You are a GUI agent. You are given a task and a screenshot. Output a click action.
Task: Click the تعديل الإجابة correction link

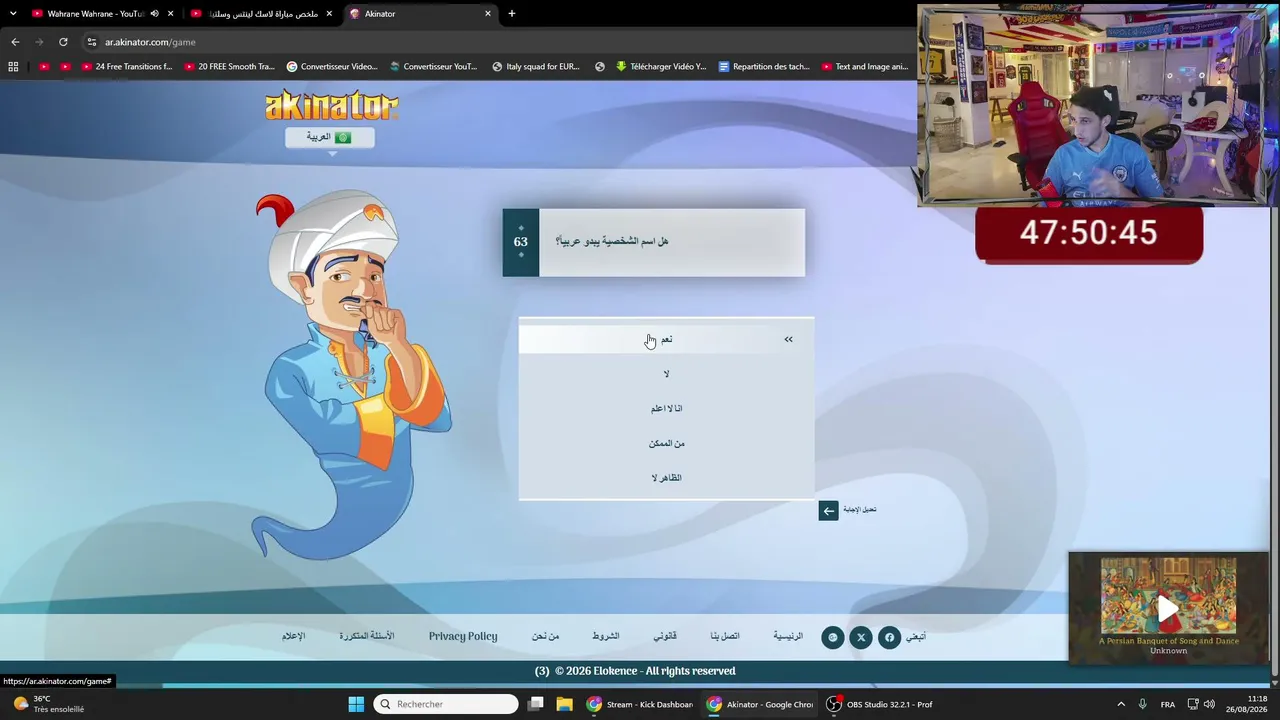[859, 510]
